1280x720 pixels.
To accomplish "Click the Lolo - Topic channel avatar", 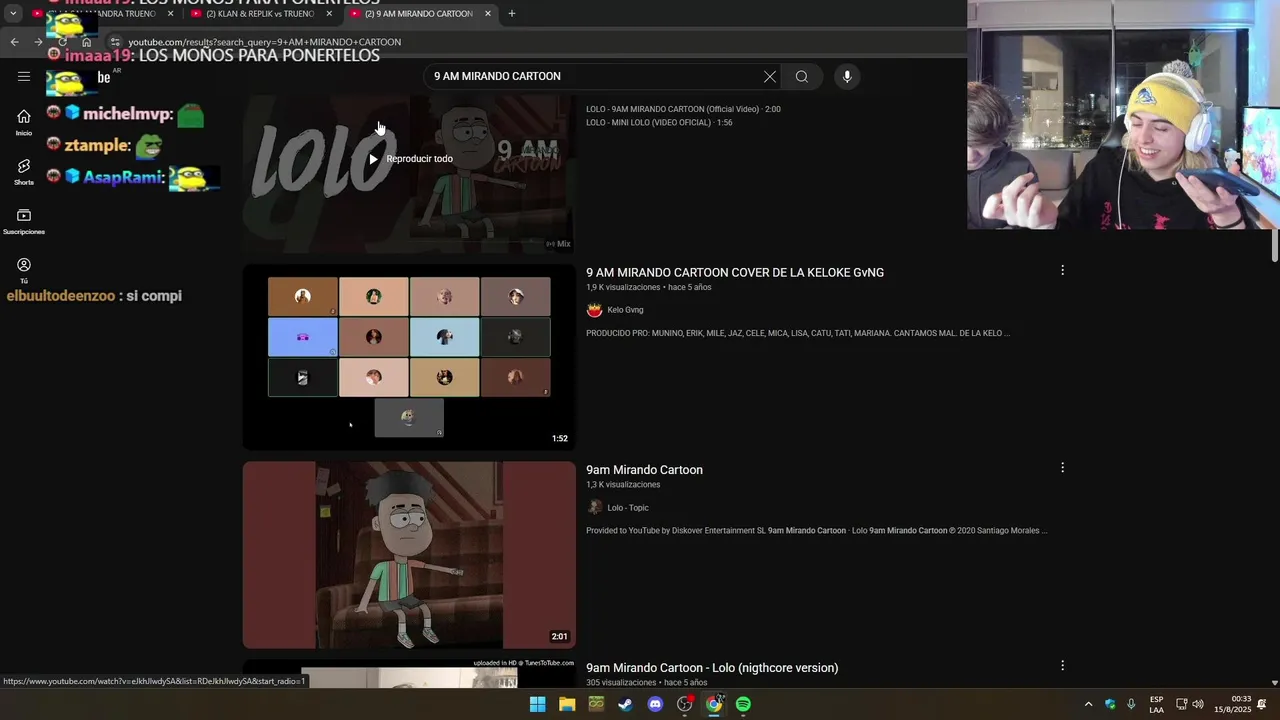I will 594,508.
